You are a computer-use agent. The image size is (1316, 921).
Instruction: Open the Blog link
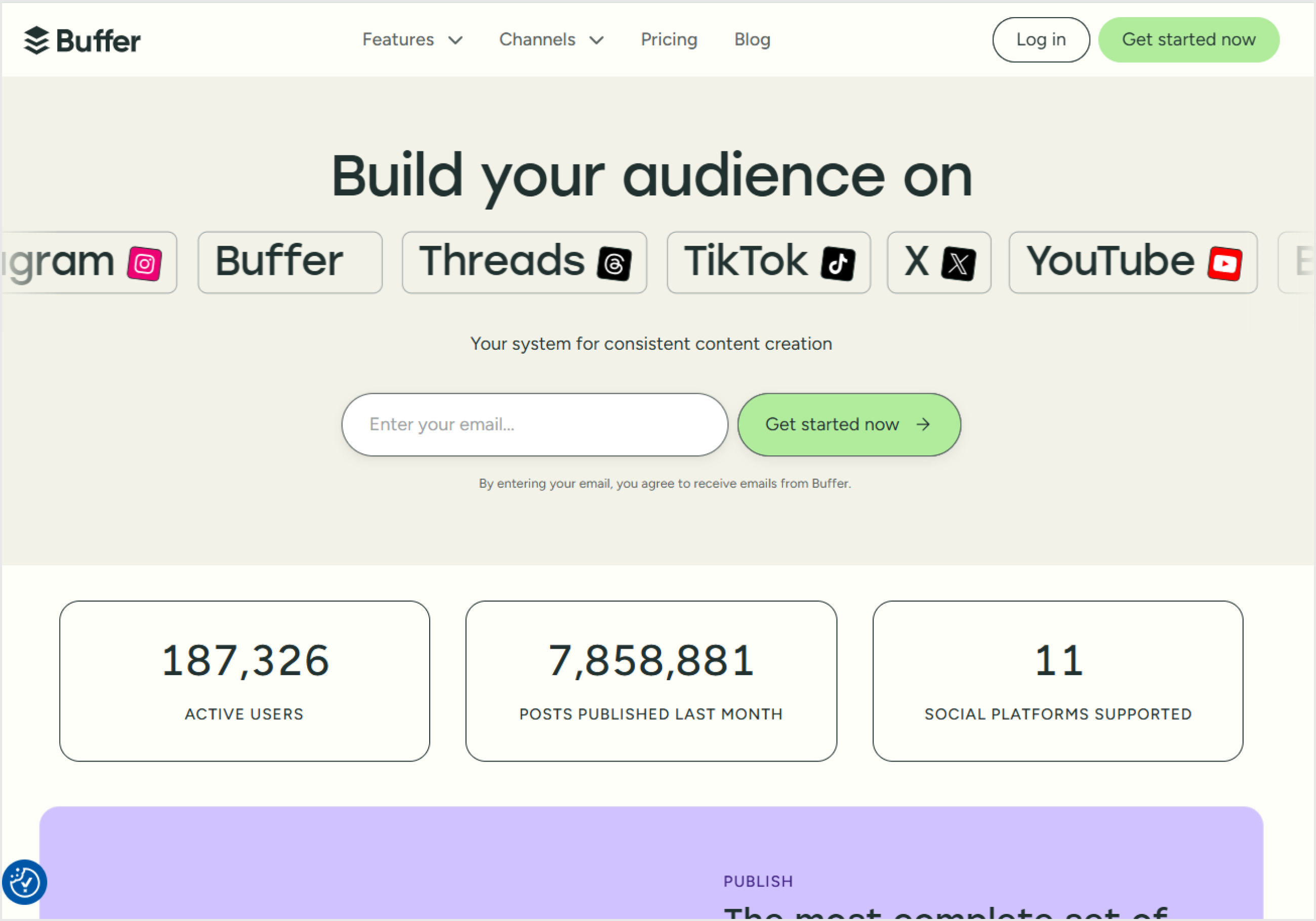(752, 39)
